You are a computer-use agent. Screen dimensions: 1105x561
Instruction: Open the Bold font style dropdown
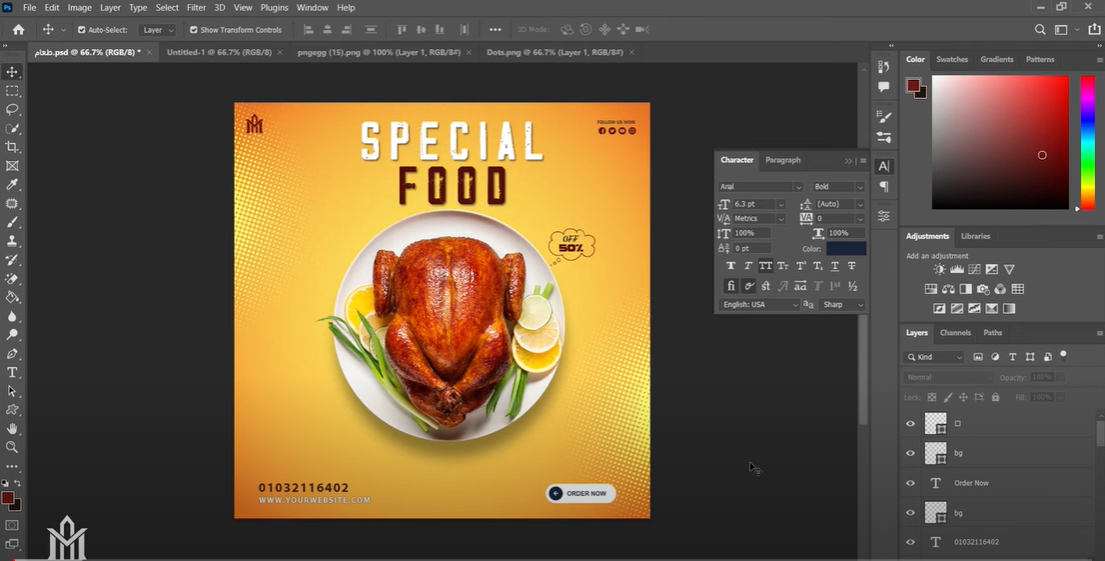838,187
